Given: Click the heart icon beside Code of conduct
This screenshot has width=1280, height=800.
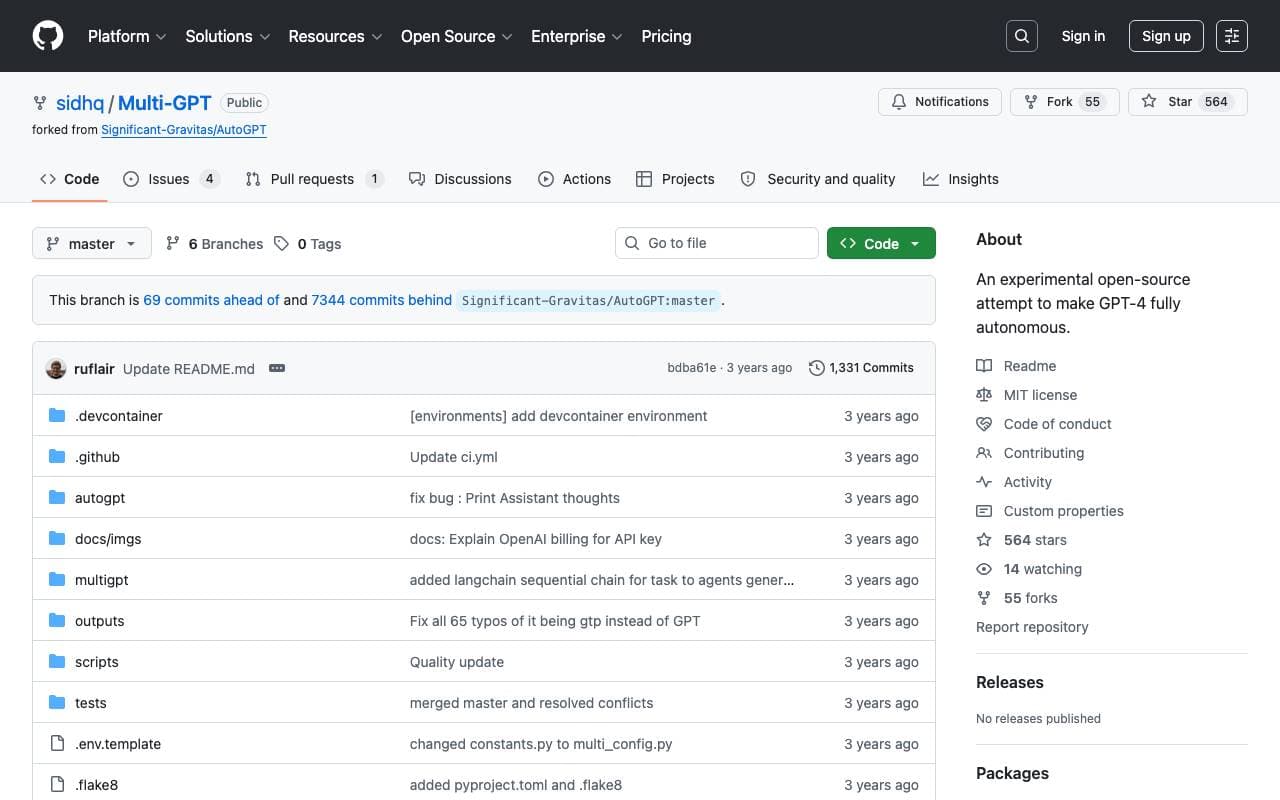Looking at the screenshot, I should pyautogui.click(x=984, y=424).
